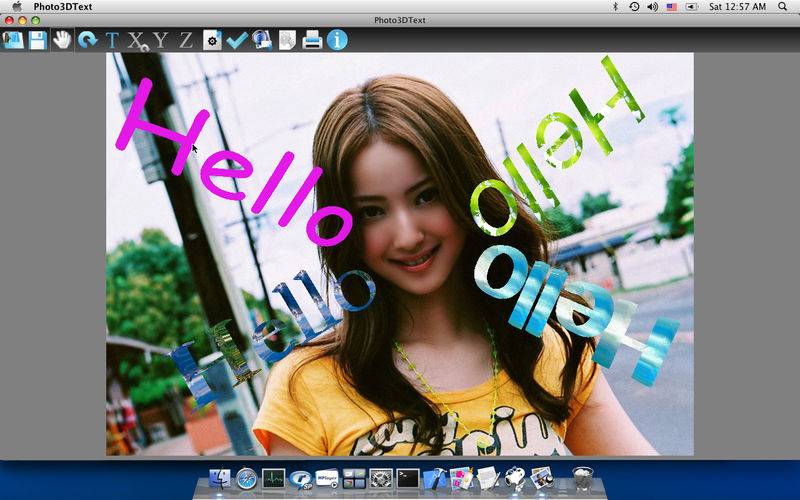Image resolution: width=800 pixels, height=500 pixels.
Task: Save the image with the floppy disk icon
Action: (x=38, y=40)
